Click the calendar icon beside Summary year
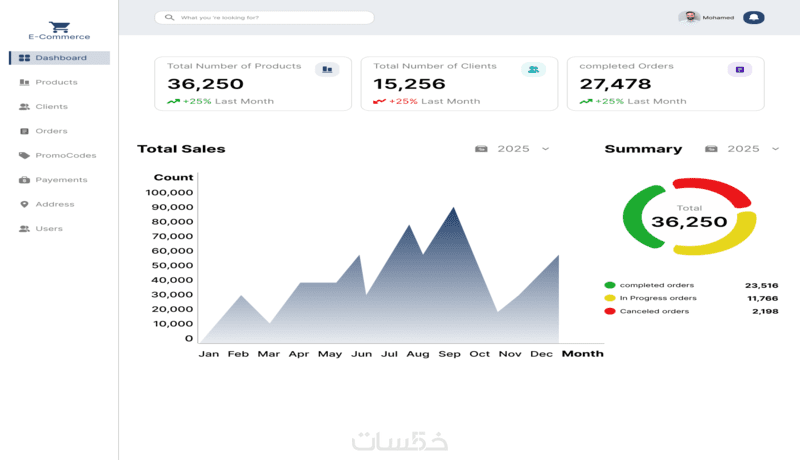 711,149
